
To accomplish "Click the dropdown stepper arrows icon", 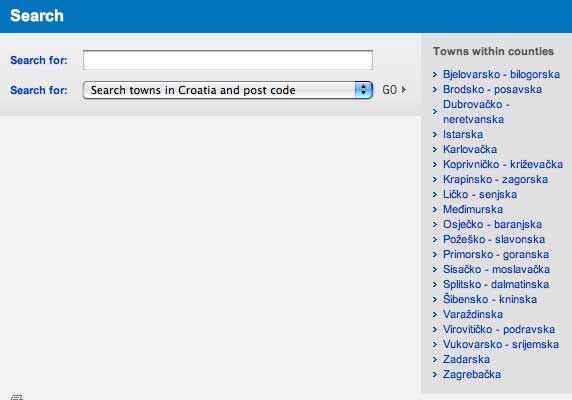I will (363, 90).
